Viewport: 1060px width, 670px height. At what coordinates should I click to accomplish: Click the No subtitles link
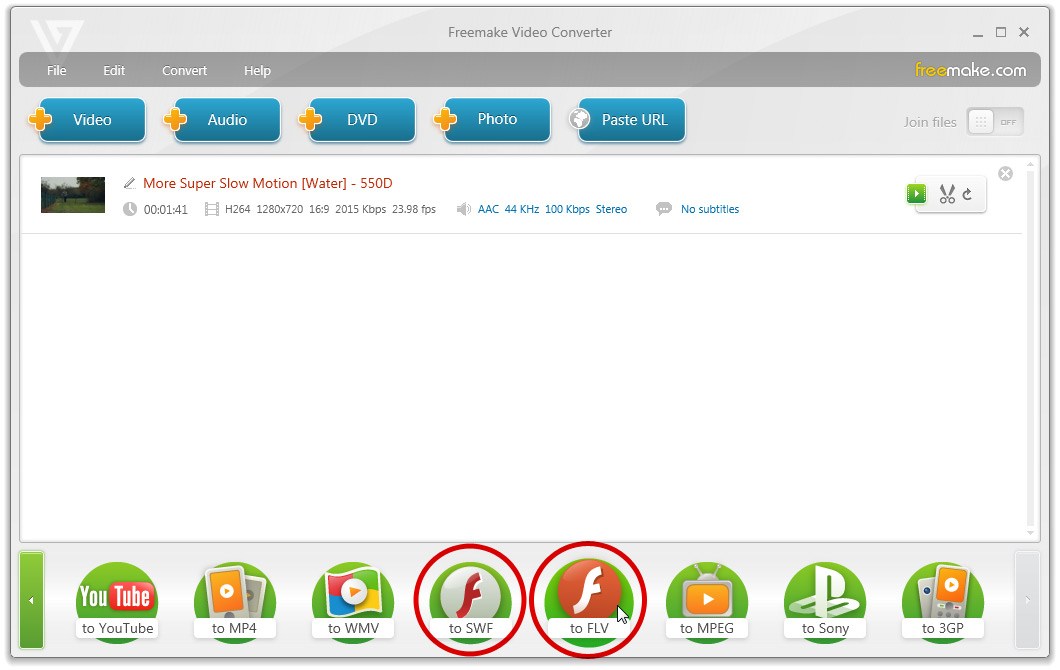coord(710,210)
